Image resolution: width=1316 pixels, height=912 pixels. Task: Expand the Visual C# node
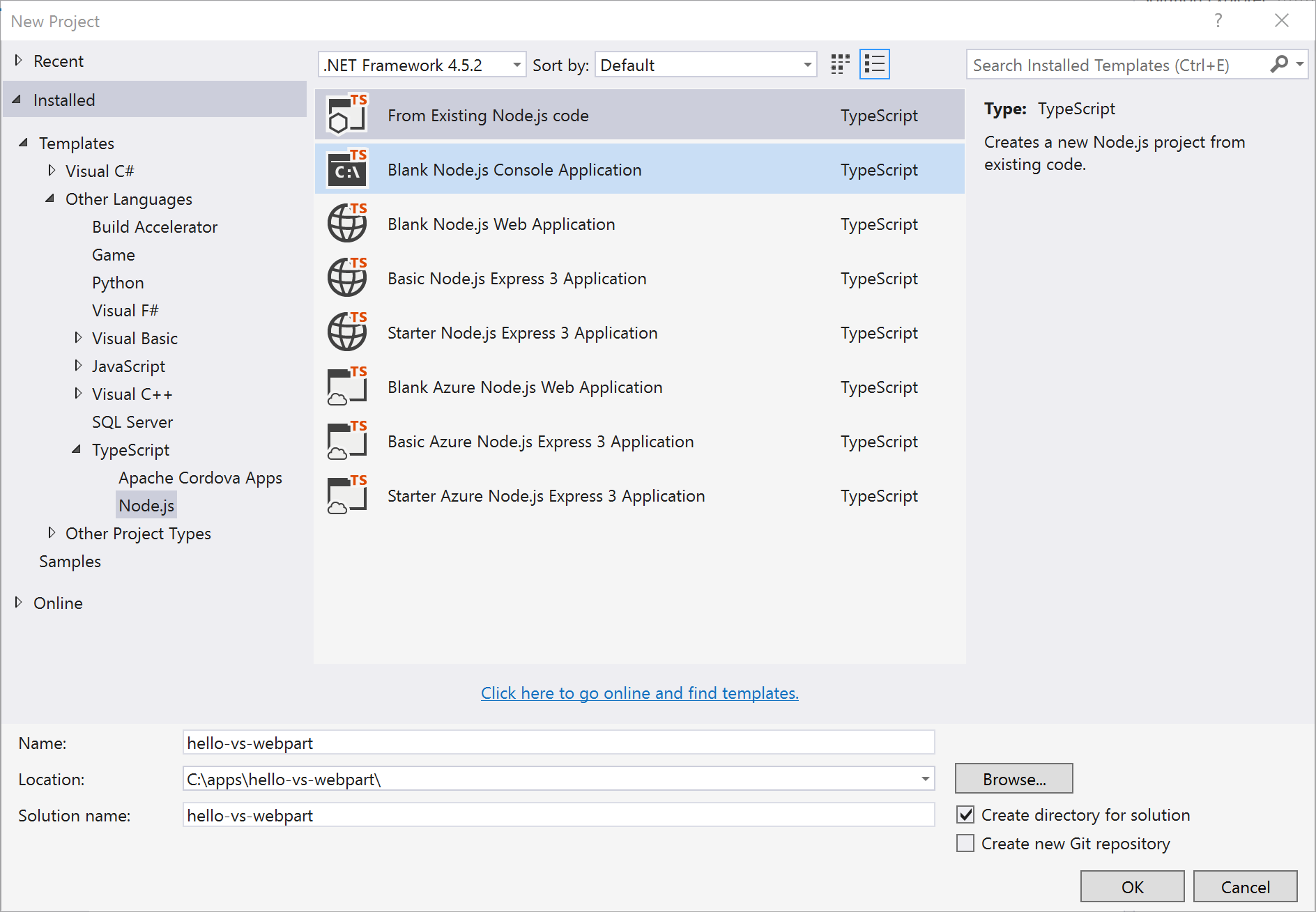tap(52, 171)
